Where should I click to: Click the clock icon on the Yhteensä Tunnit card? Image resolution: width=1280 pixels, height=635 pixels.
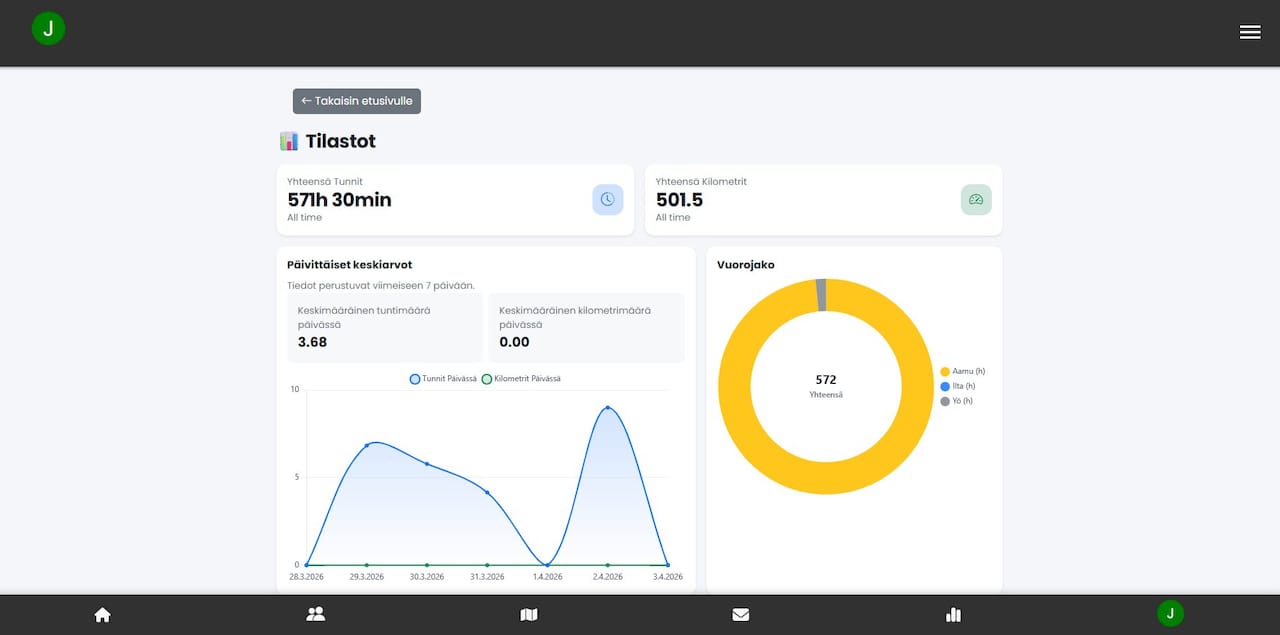[x=607, y=199]
